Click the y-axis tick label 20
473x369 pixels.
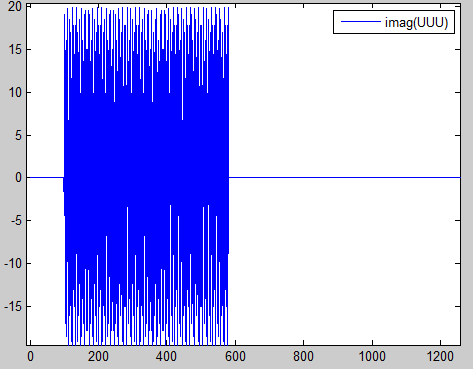click(15, 6)
